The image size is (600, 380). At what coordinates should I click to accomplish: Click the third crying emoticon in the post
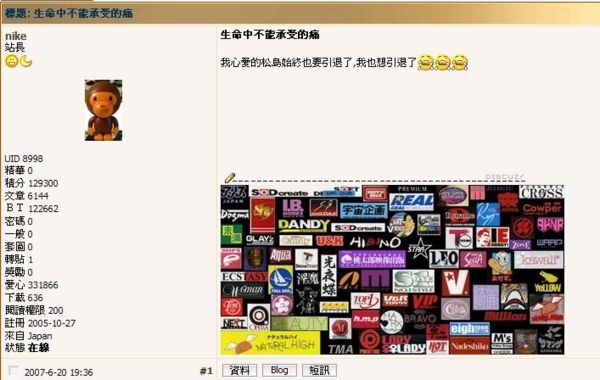[x=460, y=63]
